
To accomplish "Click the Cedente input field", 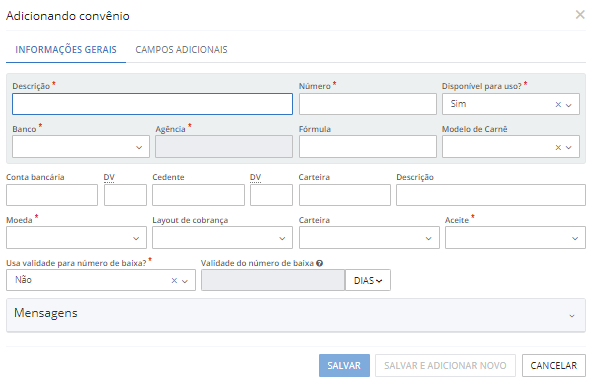I will 198,195.
